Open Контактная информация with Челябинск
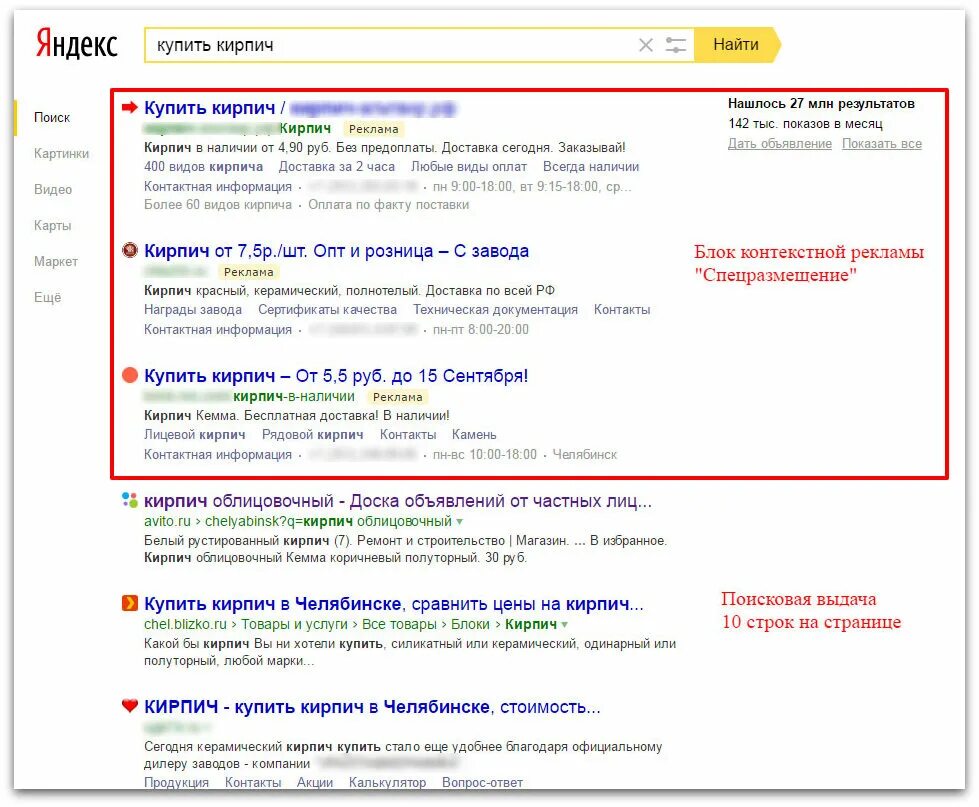The height and width of the screenshot is (807, 979). [218, 454]
